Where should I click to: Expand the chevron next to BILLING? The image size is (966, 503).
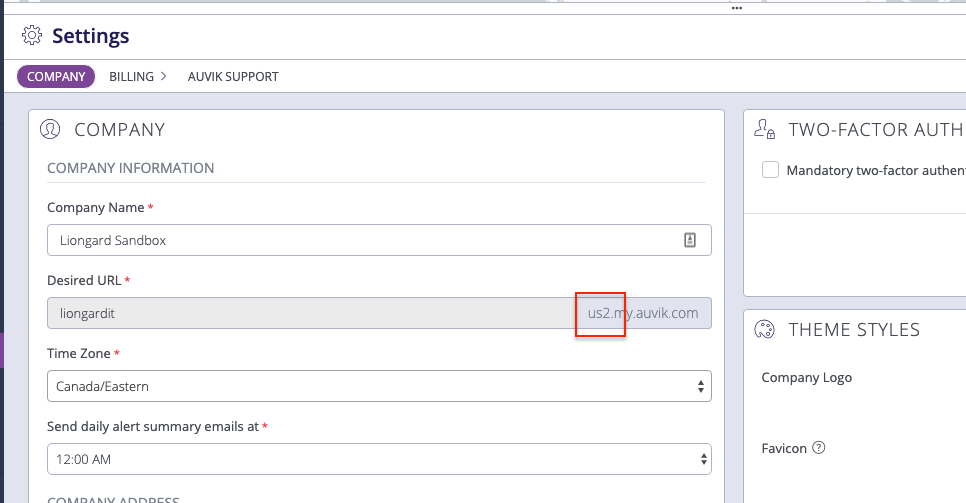[163, 76]
